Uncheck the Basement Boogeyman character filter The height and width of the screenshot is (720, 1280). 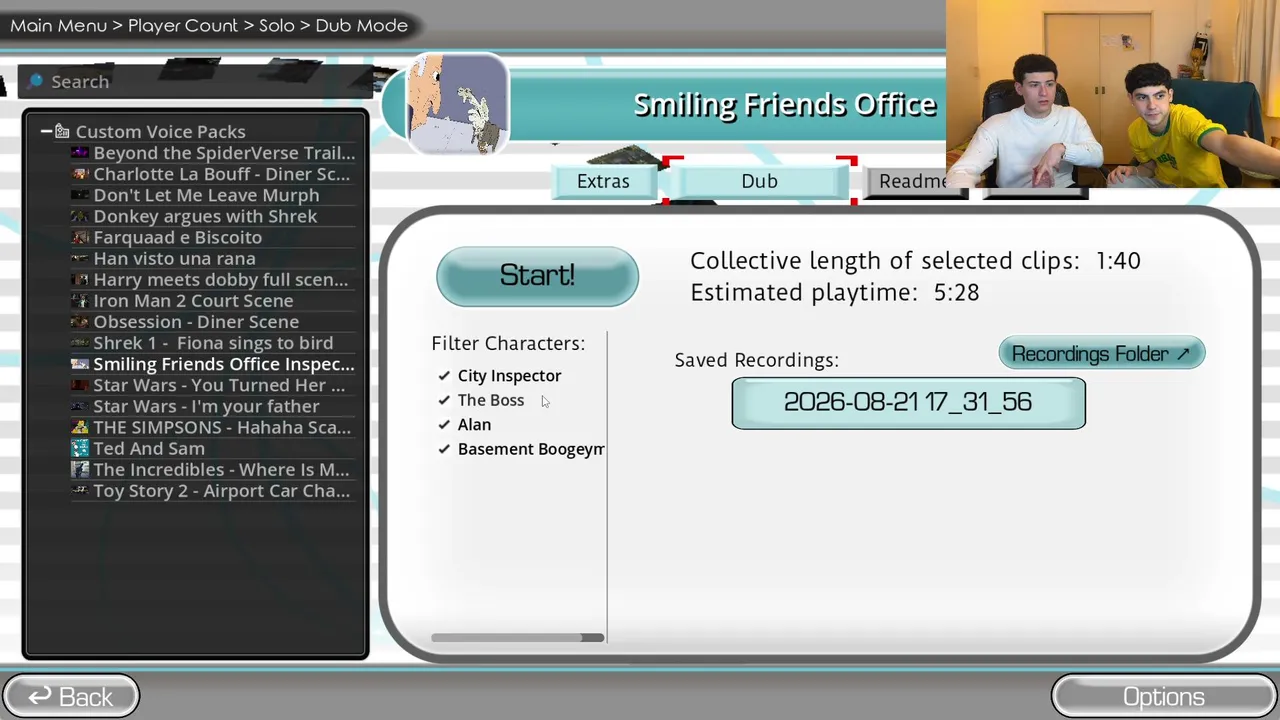(x=444, y=449)
